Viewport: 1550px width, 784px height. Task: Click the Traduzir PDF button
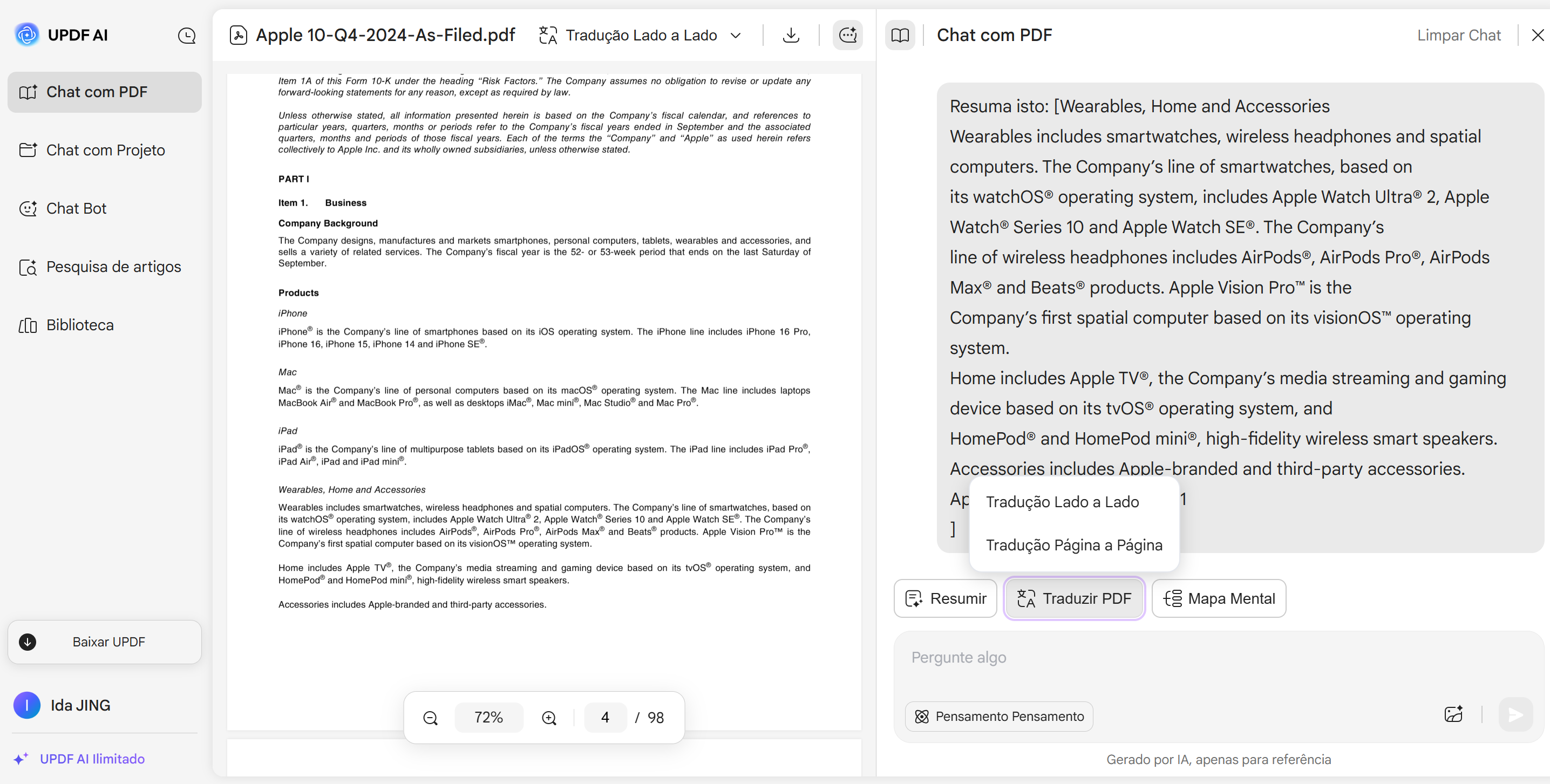[x=1074, y=599]
